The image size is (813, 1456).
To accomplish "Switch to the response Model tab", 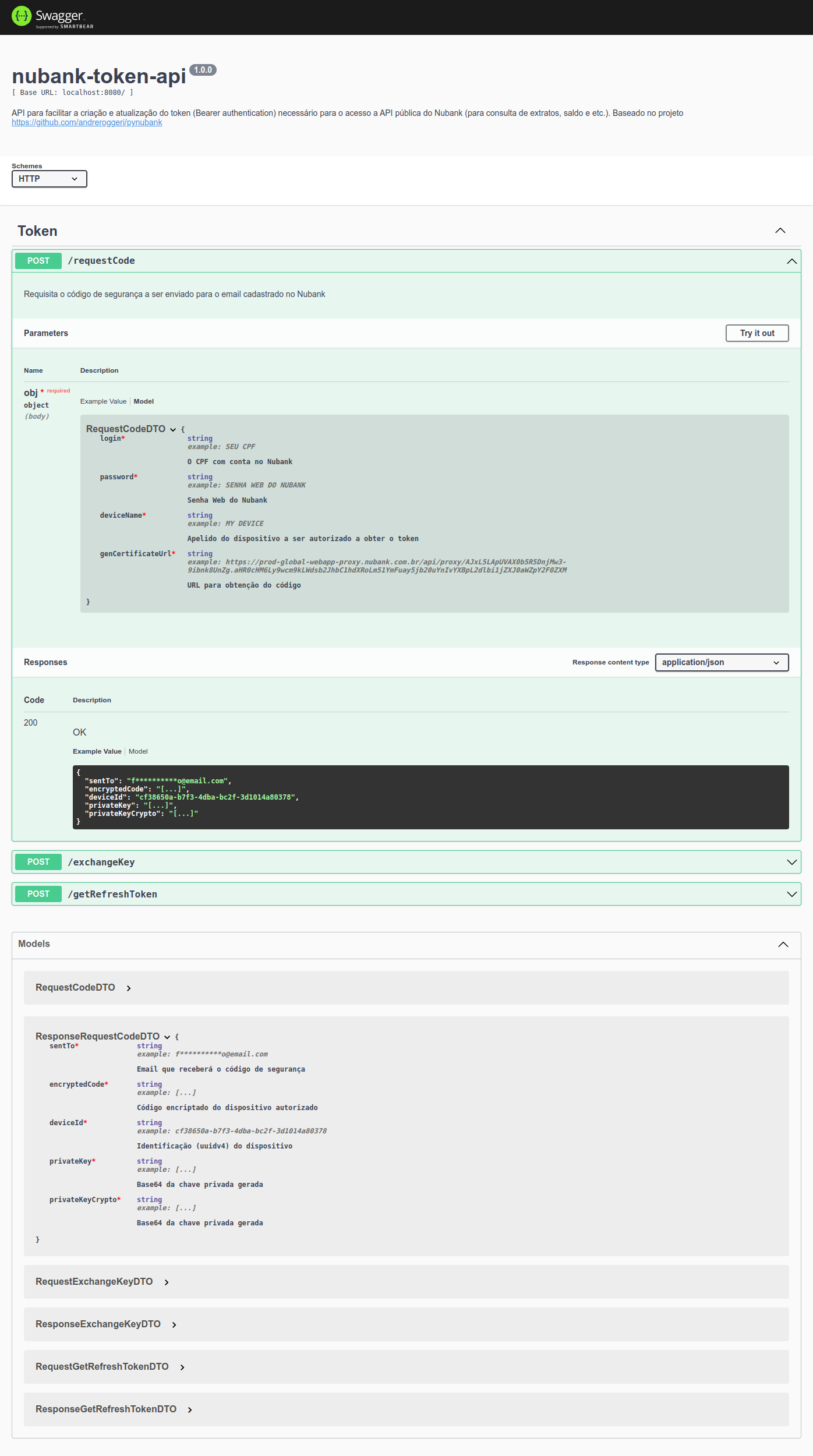I will (138, 751).
